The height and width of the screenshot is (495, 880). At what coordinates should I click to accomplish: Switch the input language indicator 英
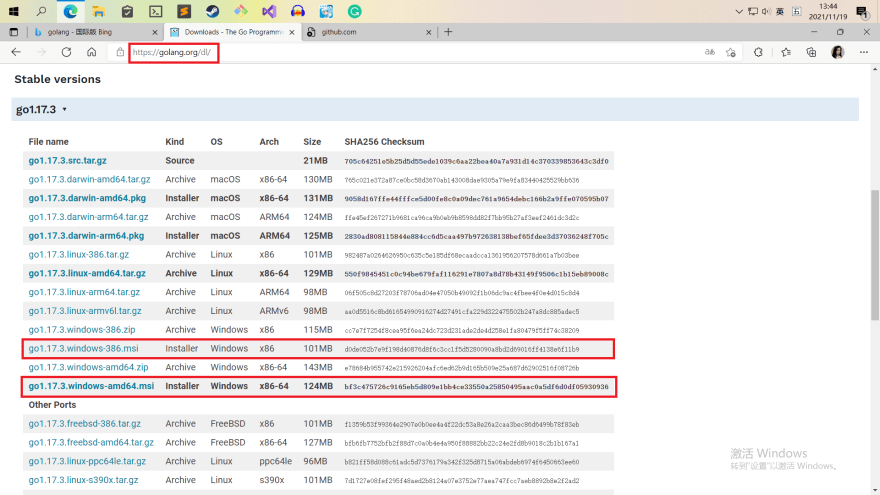coord(780,11)
